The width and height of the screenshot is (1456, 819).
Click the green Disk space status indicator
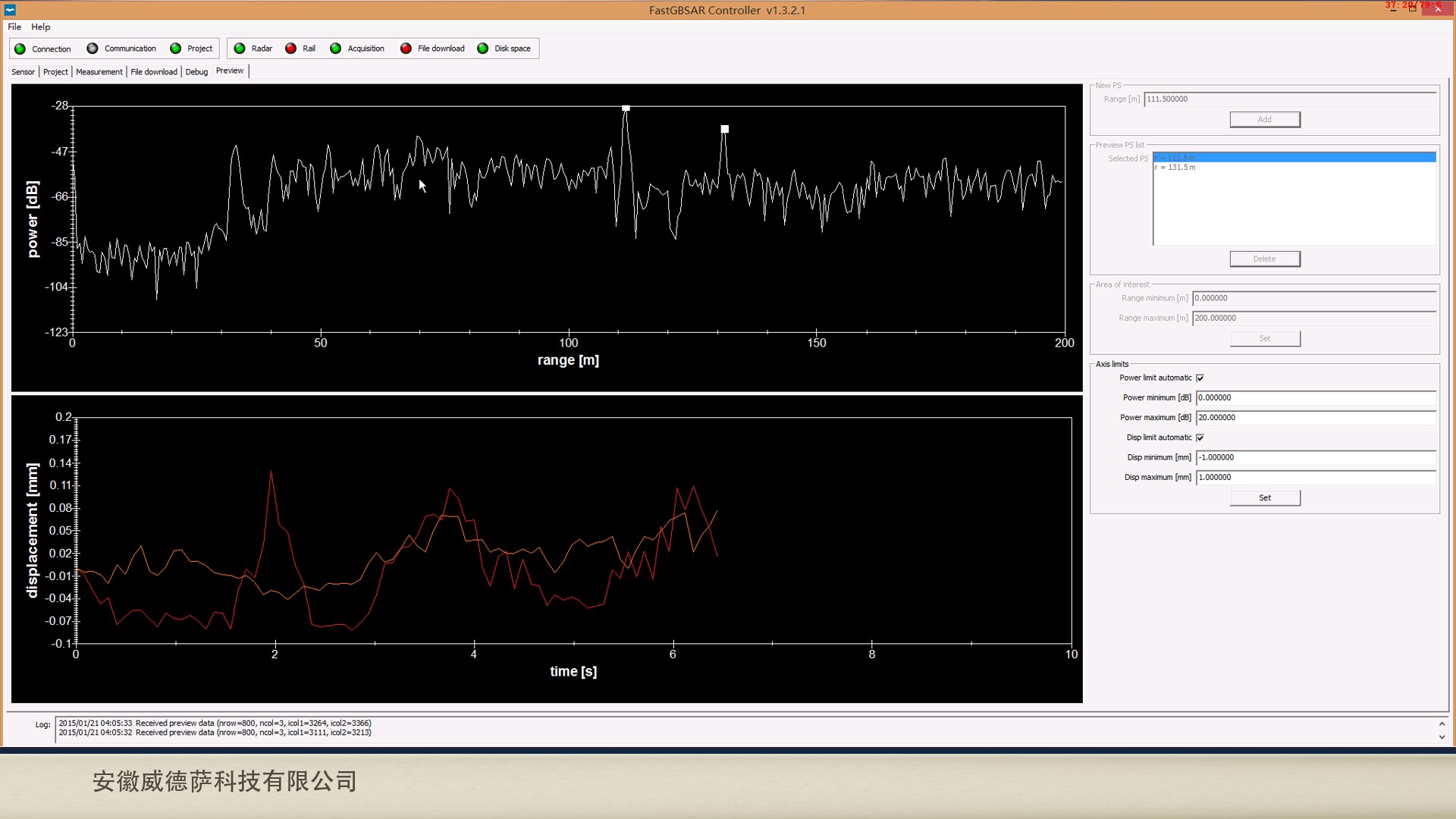coord(483,49)
